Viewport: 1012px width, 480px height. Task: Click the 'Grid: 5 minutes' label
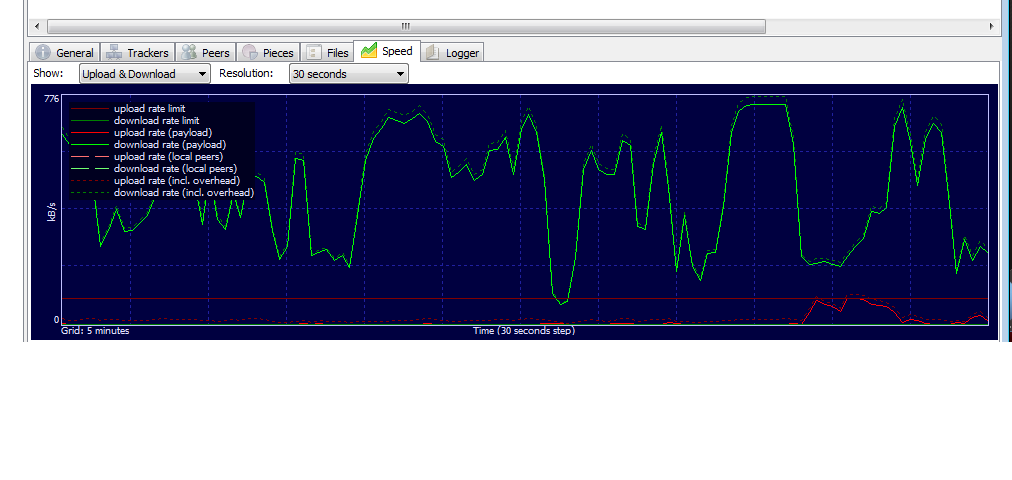tap(95, 330)
